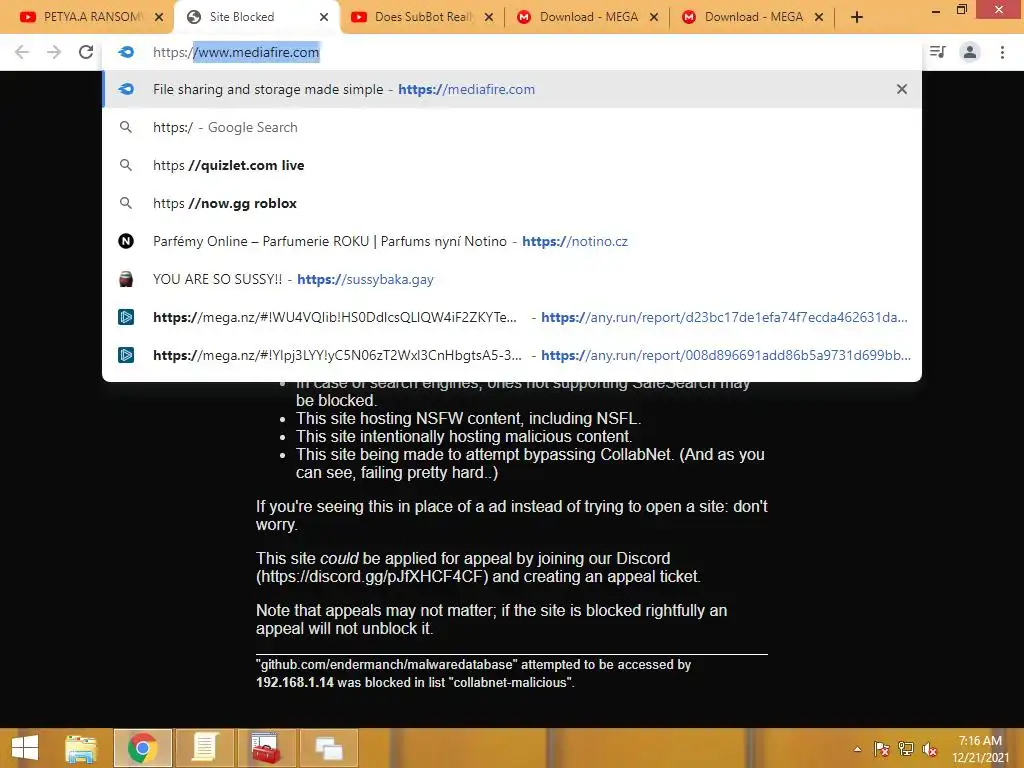This screenshot has height=768, width=1024.
Task: Remove the mediafire.com suggestion
Action: coord(901,89)
